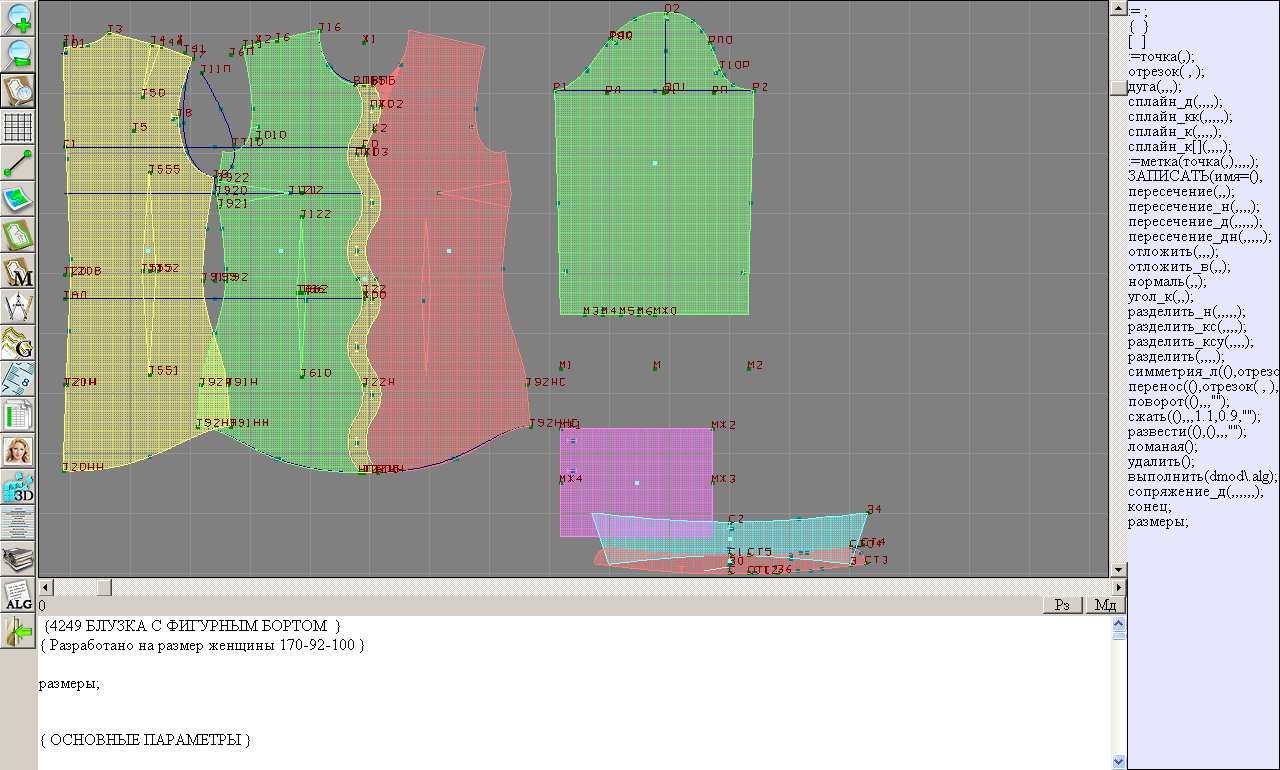Screen dimensions: 1280x770
Task: Click the zoom out magnifier icon
Action: (19, 54)
